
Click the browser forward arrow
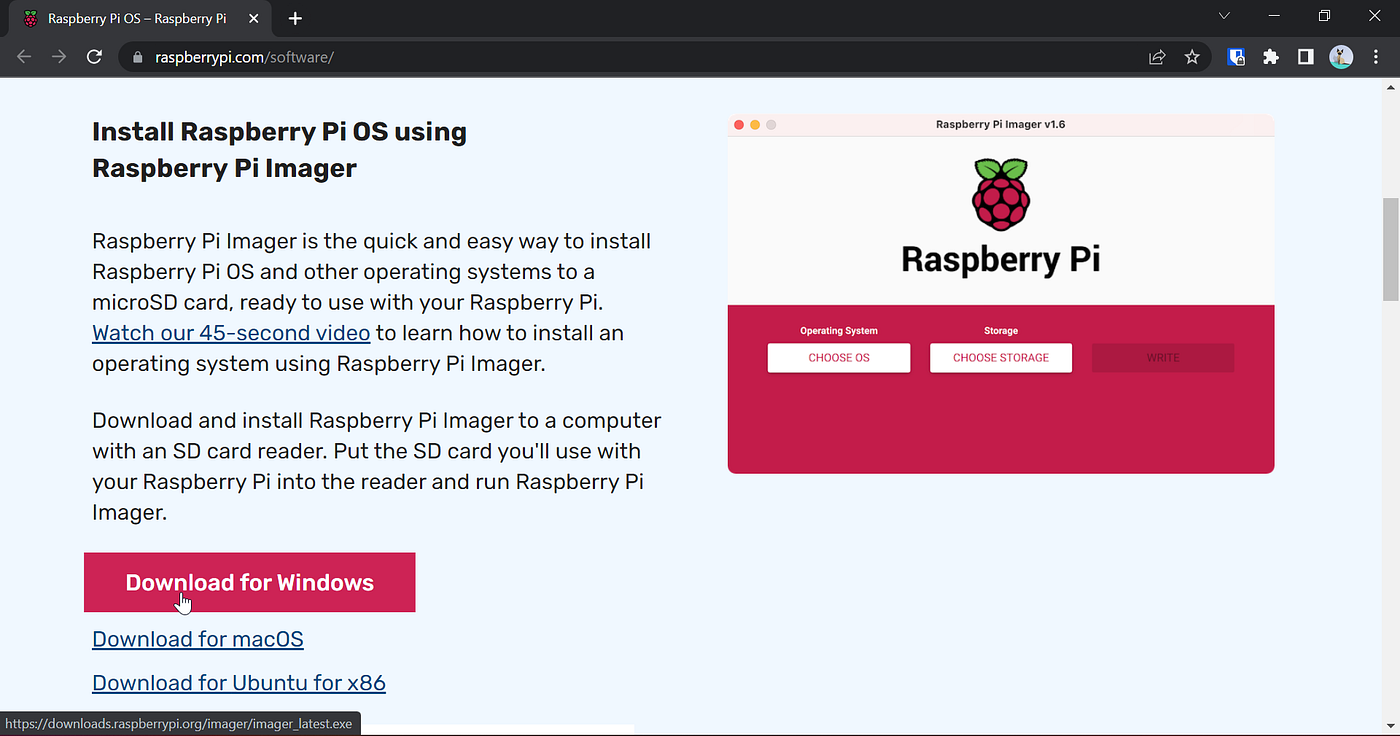[59, 57]
